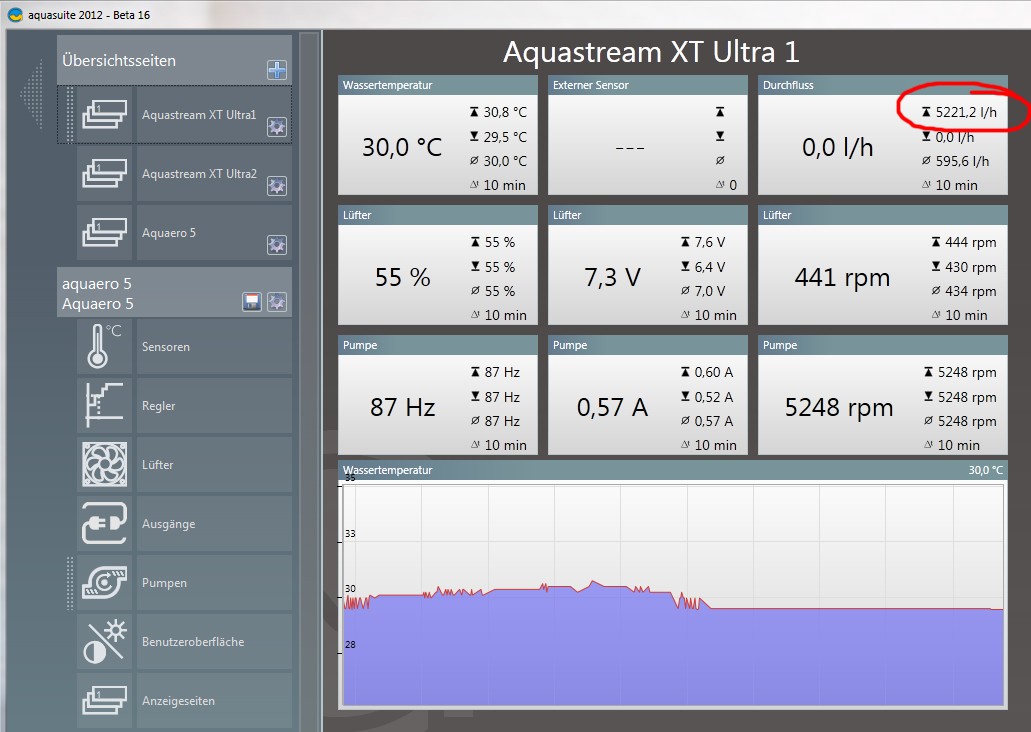Click the plus icon beside Übersichtsseiten
The height and width of the screenshot is (732, 1031).
(x=277, y=70)
